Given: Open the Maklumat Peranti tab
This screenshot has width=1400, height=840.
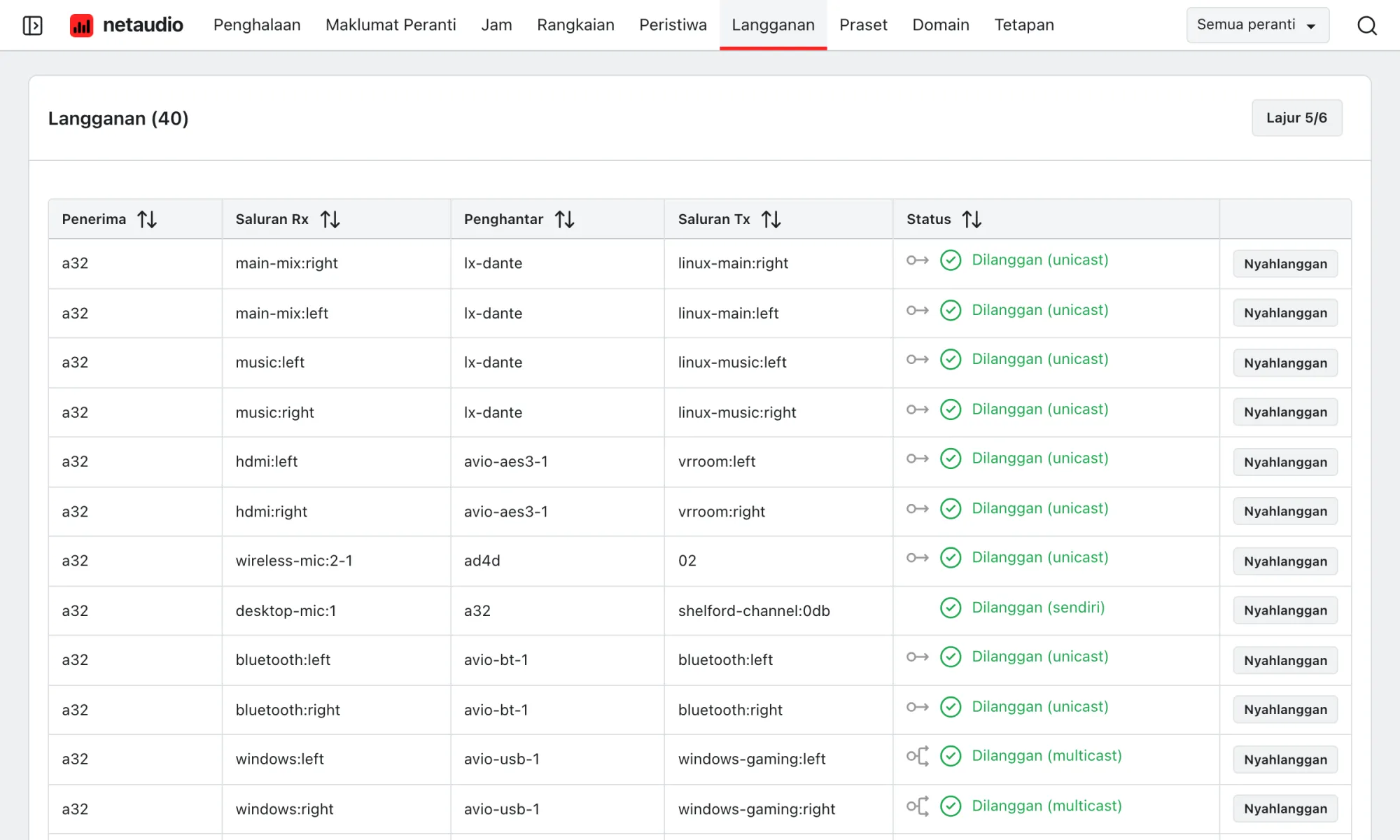Looking at the screenshot, I should click(391, 25).
